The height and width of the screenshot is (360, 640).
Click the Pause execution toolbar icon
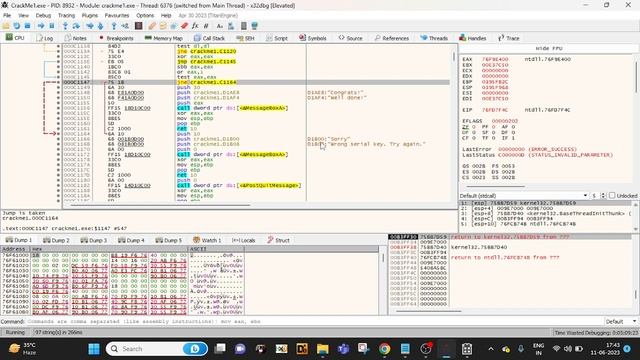point(52,26)
